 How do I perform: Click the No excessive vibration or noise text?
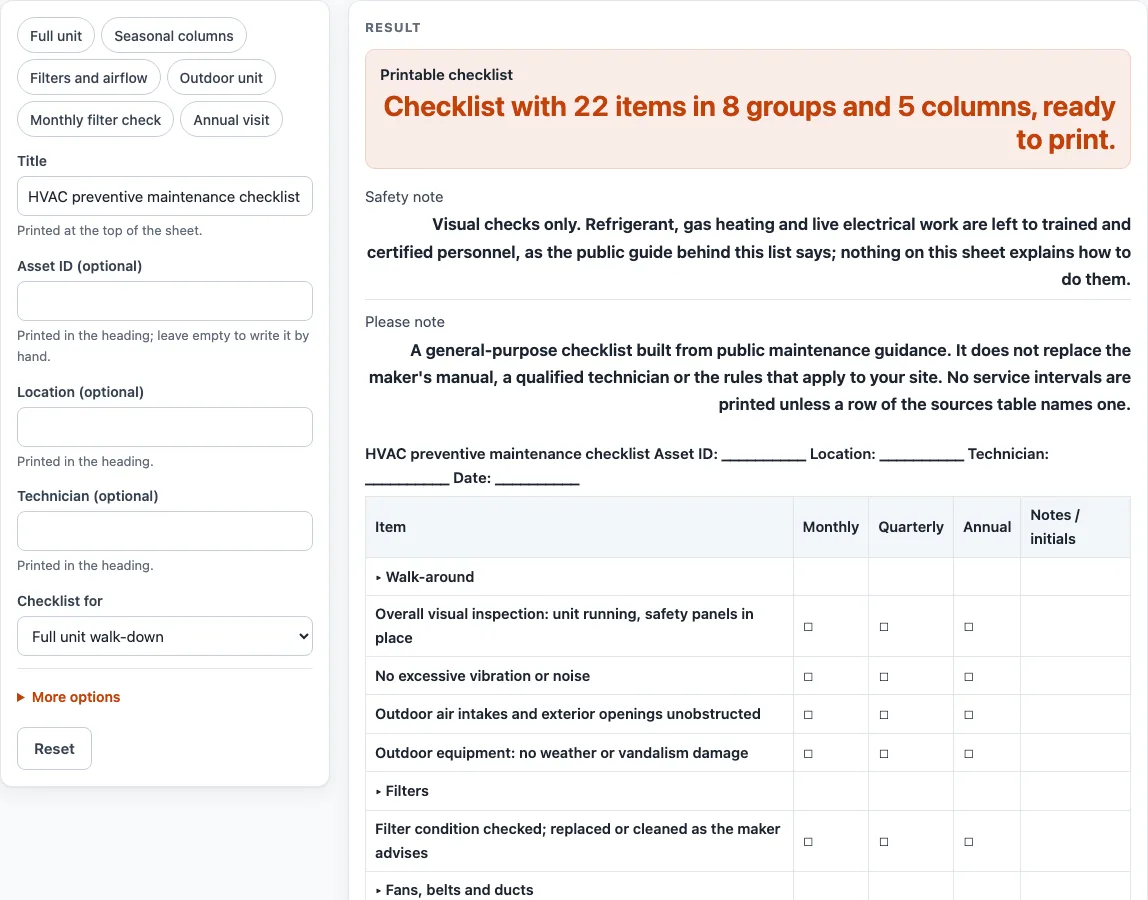pos(482,676)
